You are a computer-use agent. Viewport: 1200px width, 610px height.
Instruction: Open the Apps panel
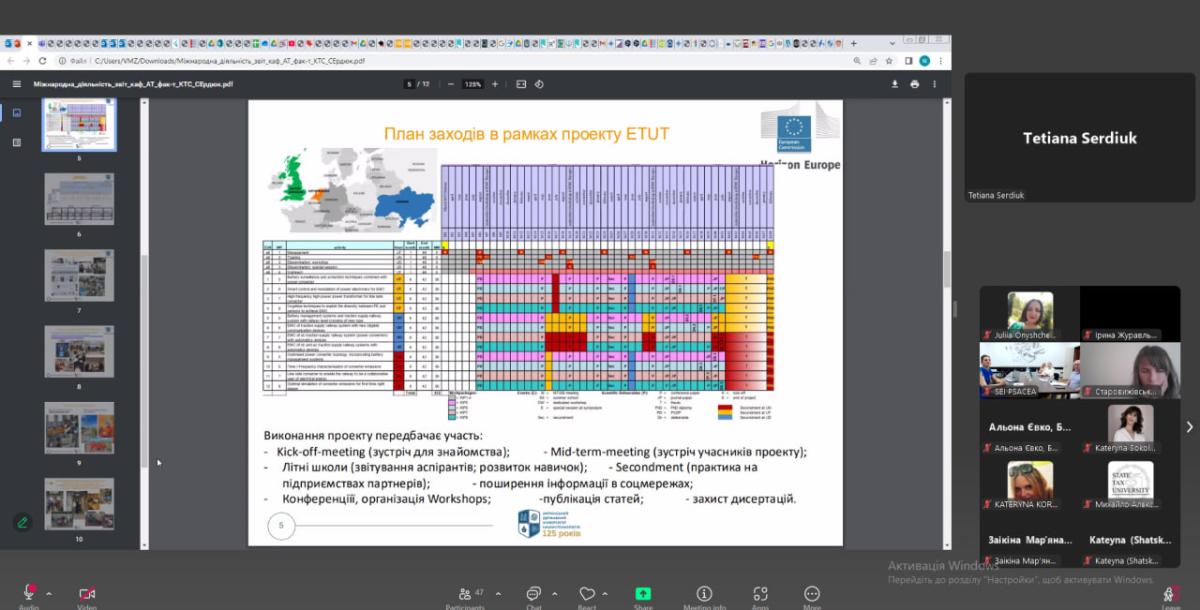tap(760, 594)
